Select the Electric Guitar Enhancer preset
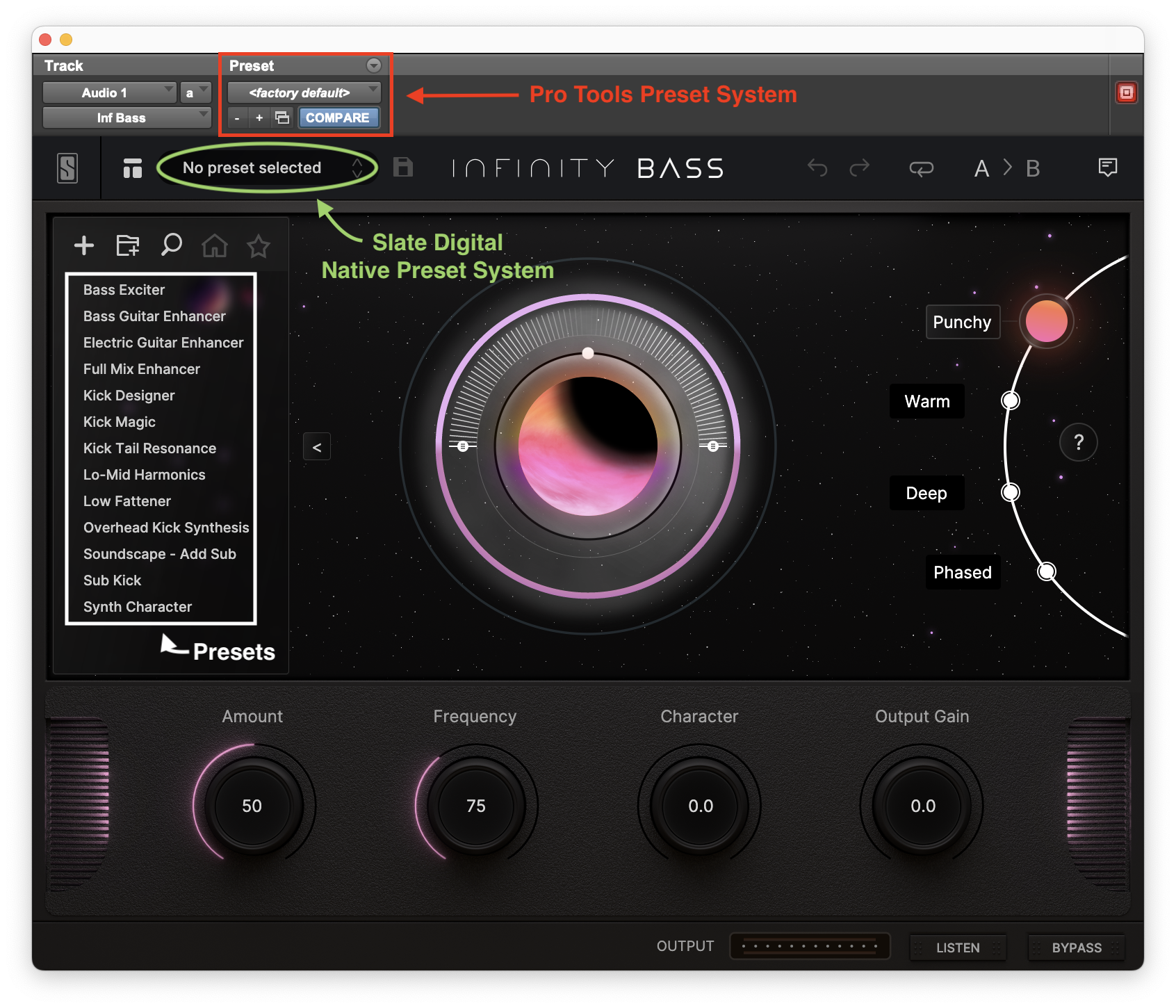1176x1008 pixels. pos(163,343)
